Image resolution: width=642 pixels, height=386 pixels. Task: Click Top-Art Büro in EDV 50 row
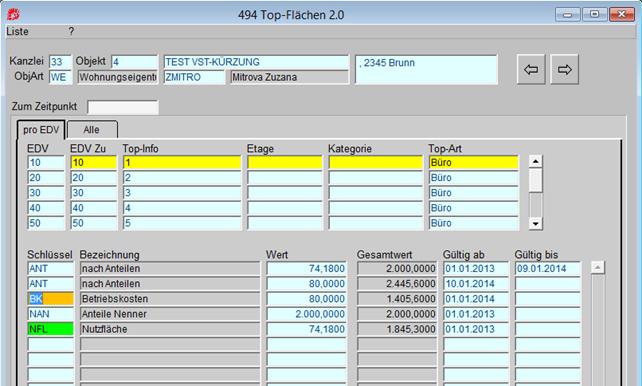click(x=474, y=223)
